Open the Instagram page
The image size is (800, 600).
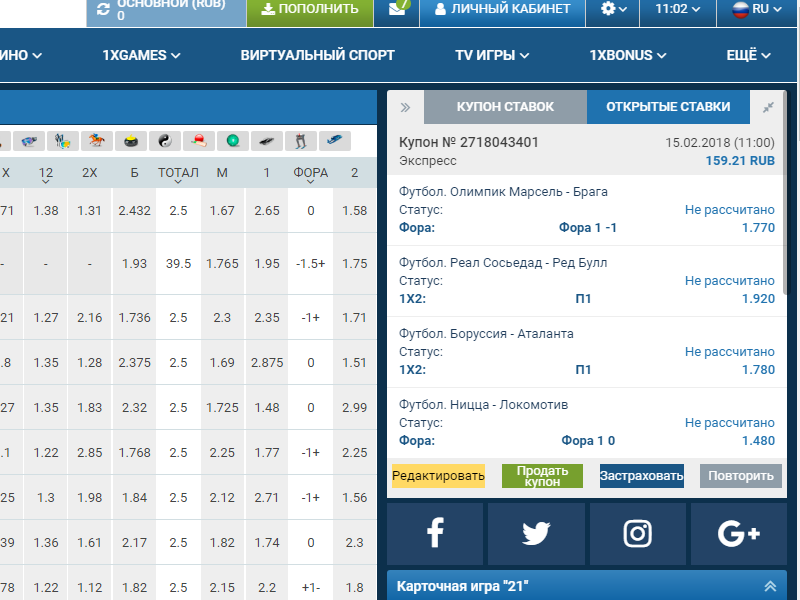coord(638,534)
